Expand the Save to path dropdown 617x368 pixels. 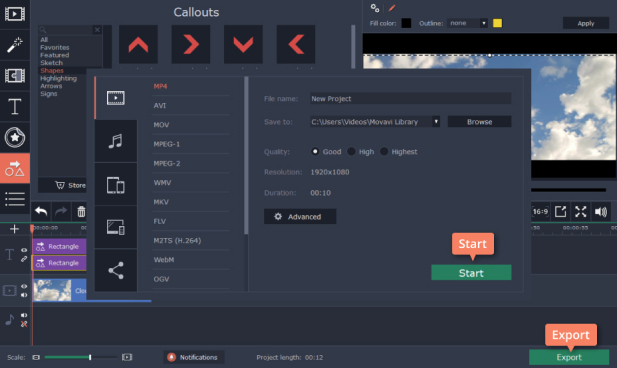click(436, 122)
